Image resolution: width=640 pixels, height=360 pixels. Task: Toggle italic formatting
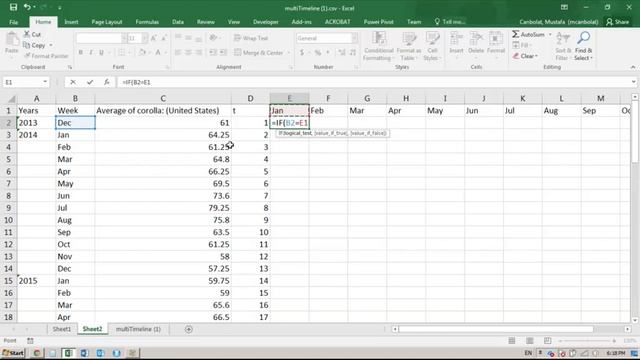(91, 52)
